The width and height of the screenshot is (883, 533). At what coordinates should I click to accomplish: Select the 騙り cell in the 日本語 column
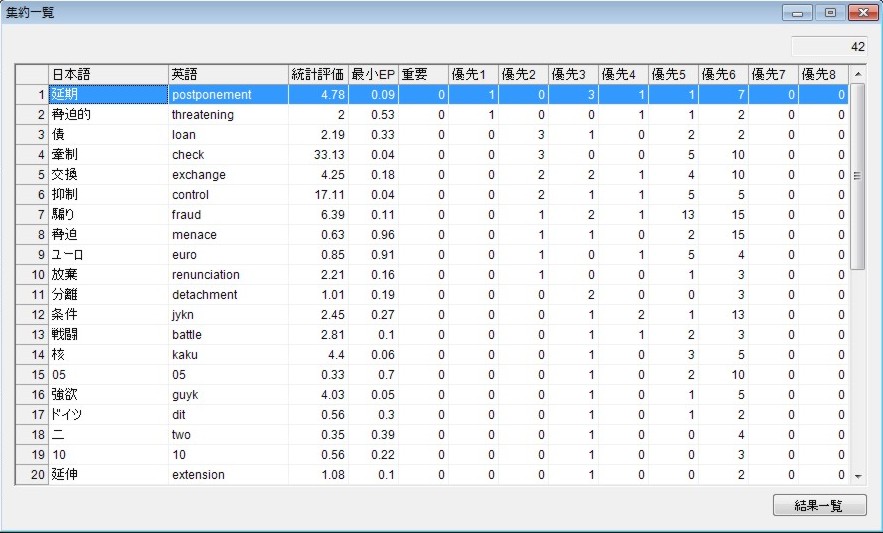click(x=108, y=215)
